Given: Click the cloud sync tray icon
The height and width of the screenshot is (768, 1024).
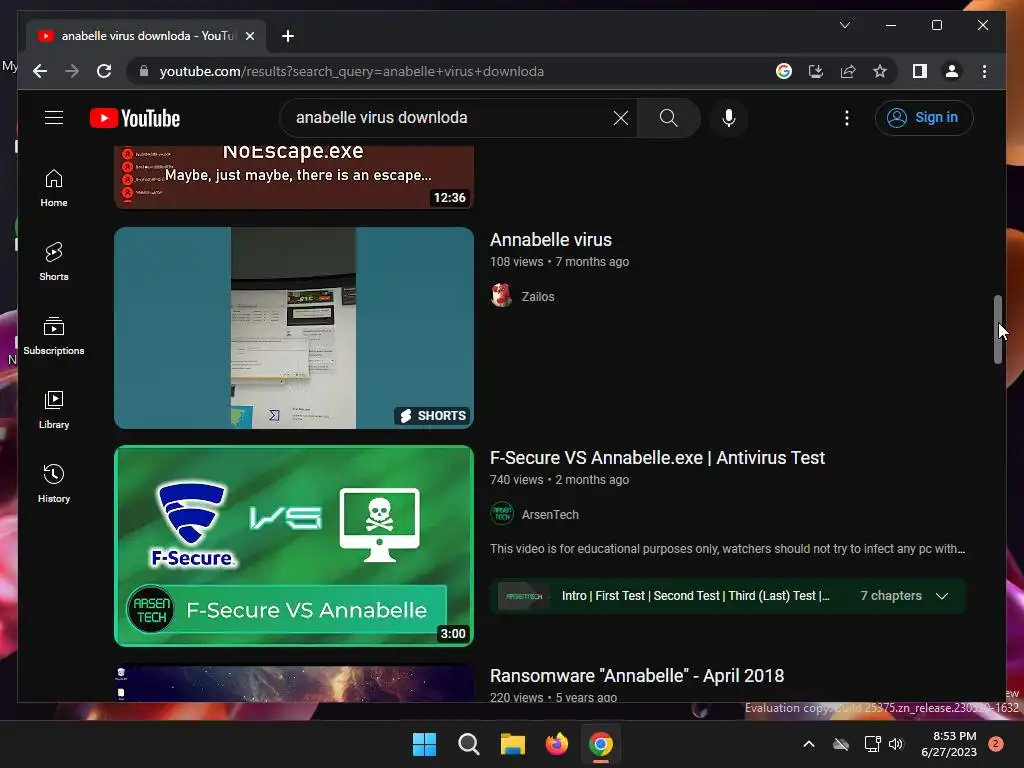Looking at the screenshot, I should 841,744.
